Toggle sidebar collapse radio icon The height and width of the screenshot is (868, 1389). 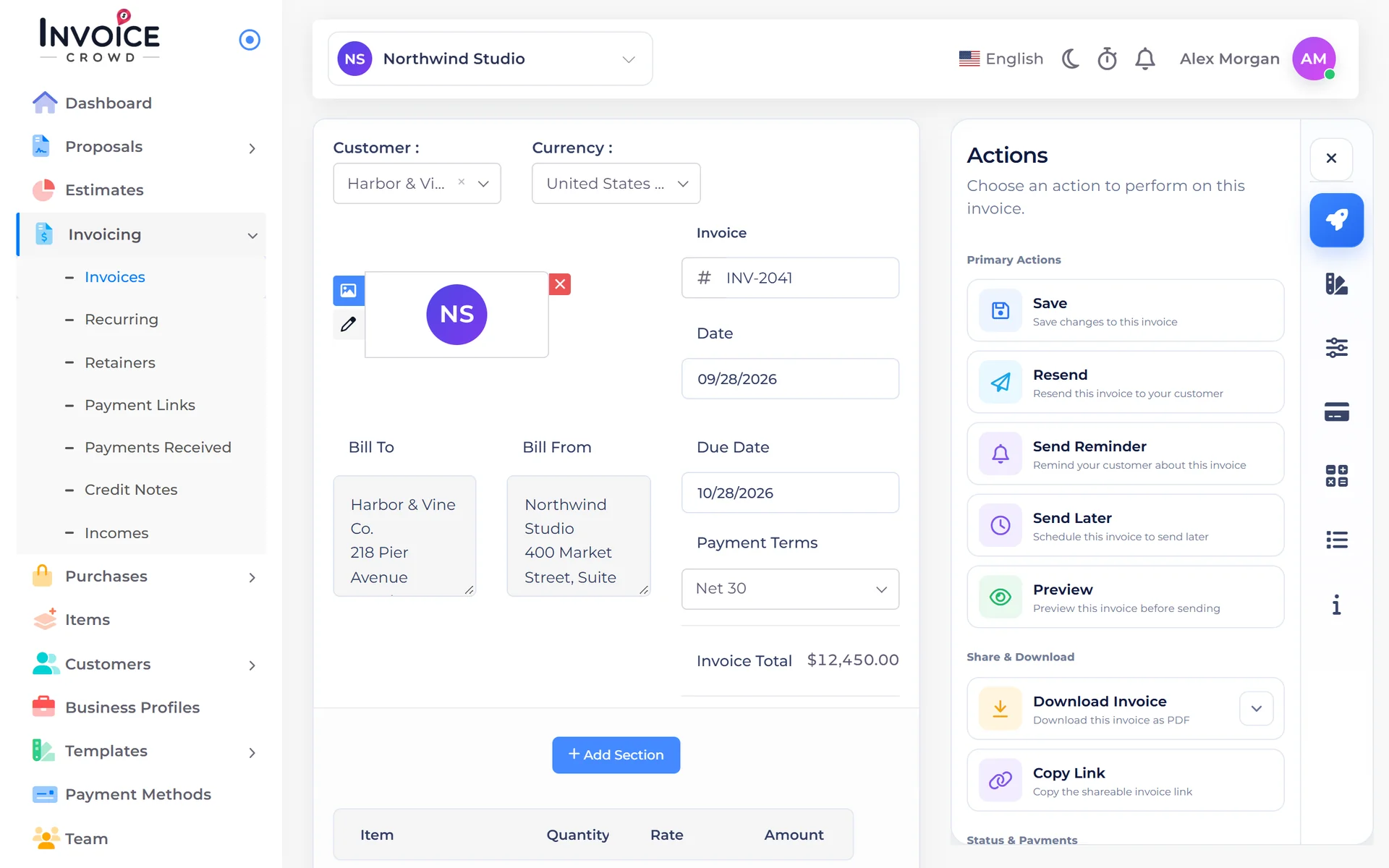250,40
